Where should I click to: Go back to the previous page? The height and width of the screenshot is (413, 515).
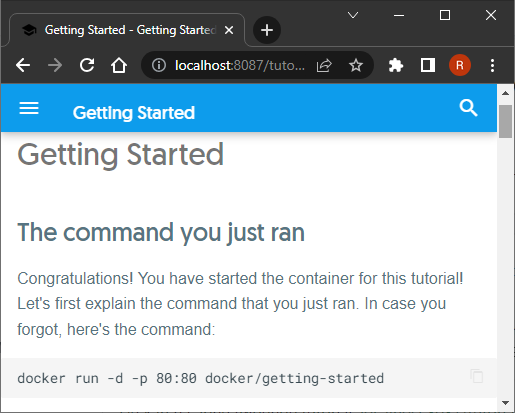pos(23,65)
